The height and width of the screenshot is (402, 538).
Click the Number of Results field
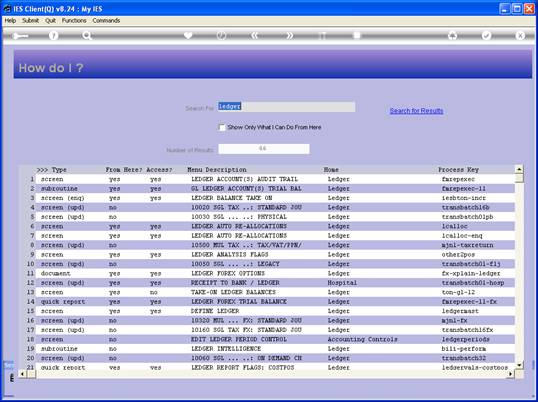264,149
